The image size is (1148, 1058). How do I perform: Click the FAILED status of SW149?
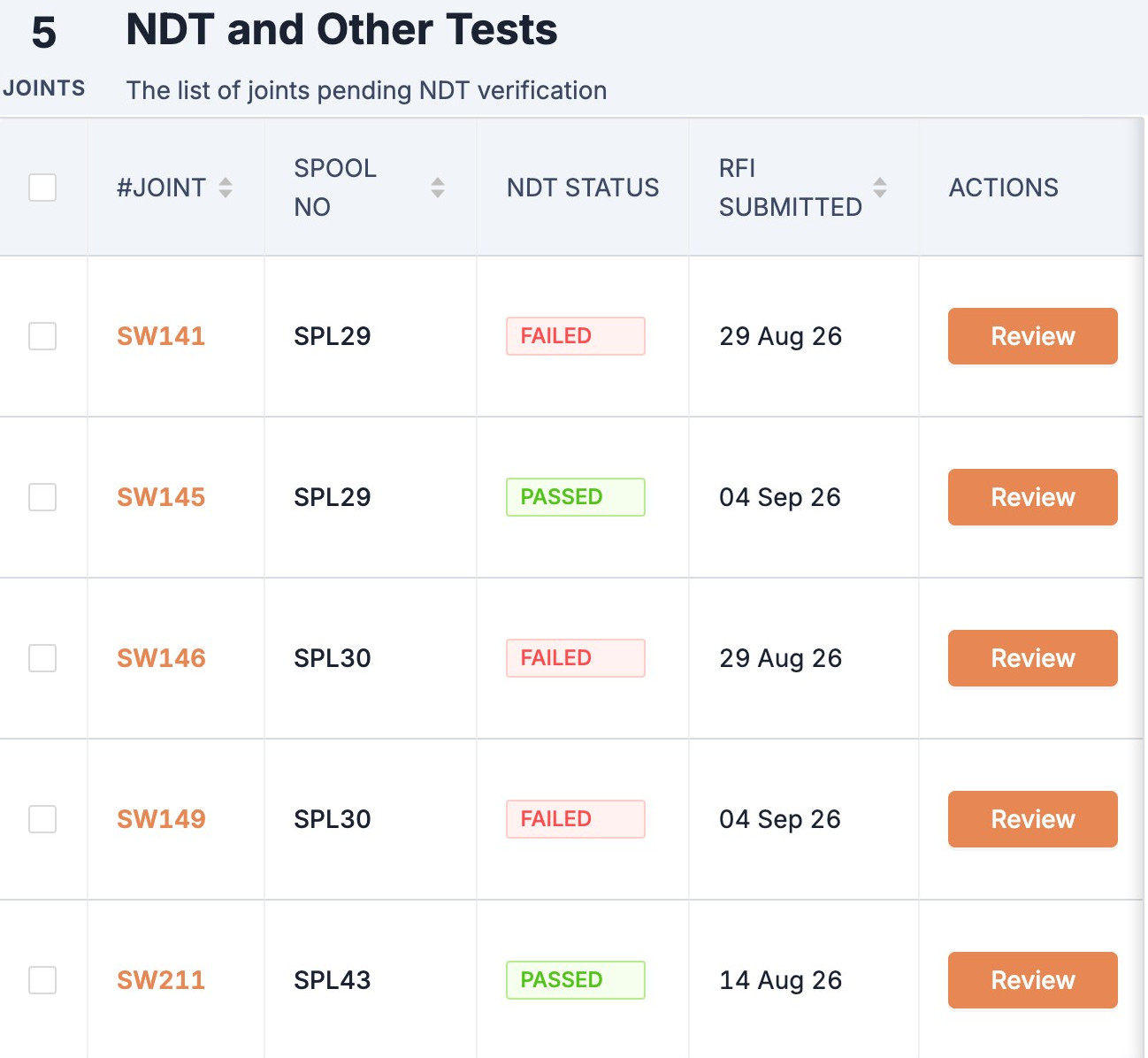(x=576, y=819)
